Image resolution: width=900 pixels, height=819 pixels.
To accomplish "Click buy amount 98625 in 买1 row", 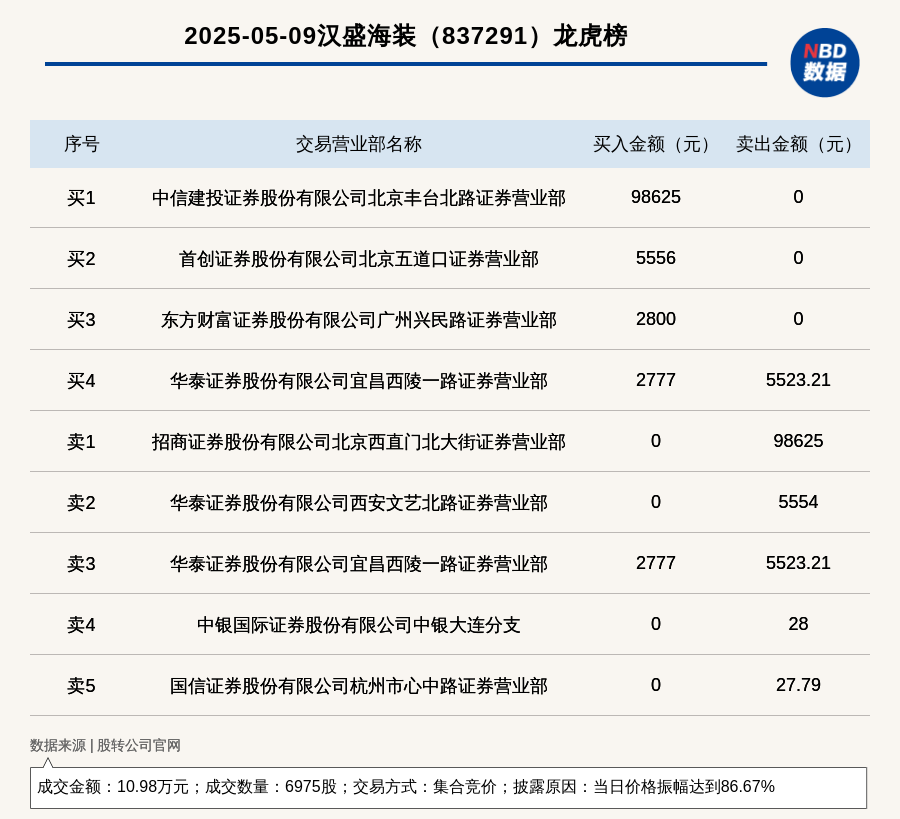I will pyautogui.click(x=655, y=197).
